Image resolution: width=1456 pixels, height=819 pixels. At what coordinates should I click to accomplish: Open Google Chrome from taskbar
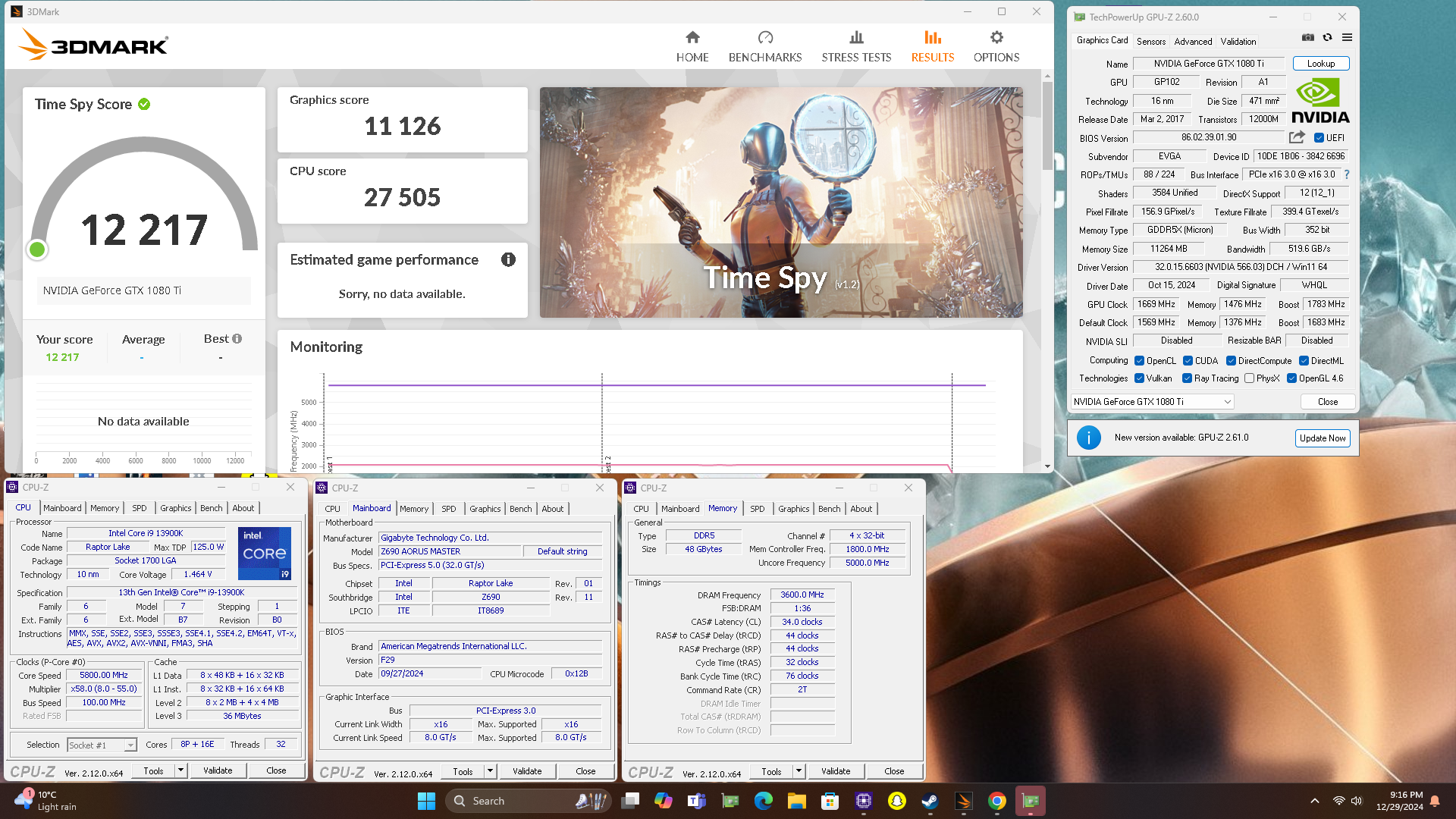(x=996, y=801)
